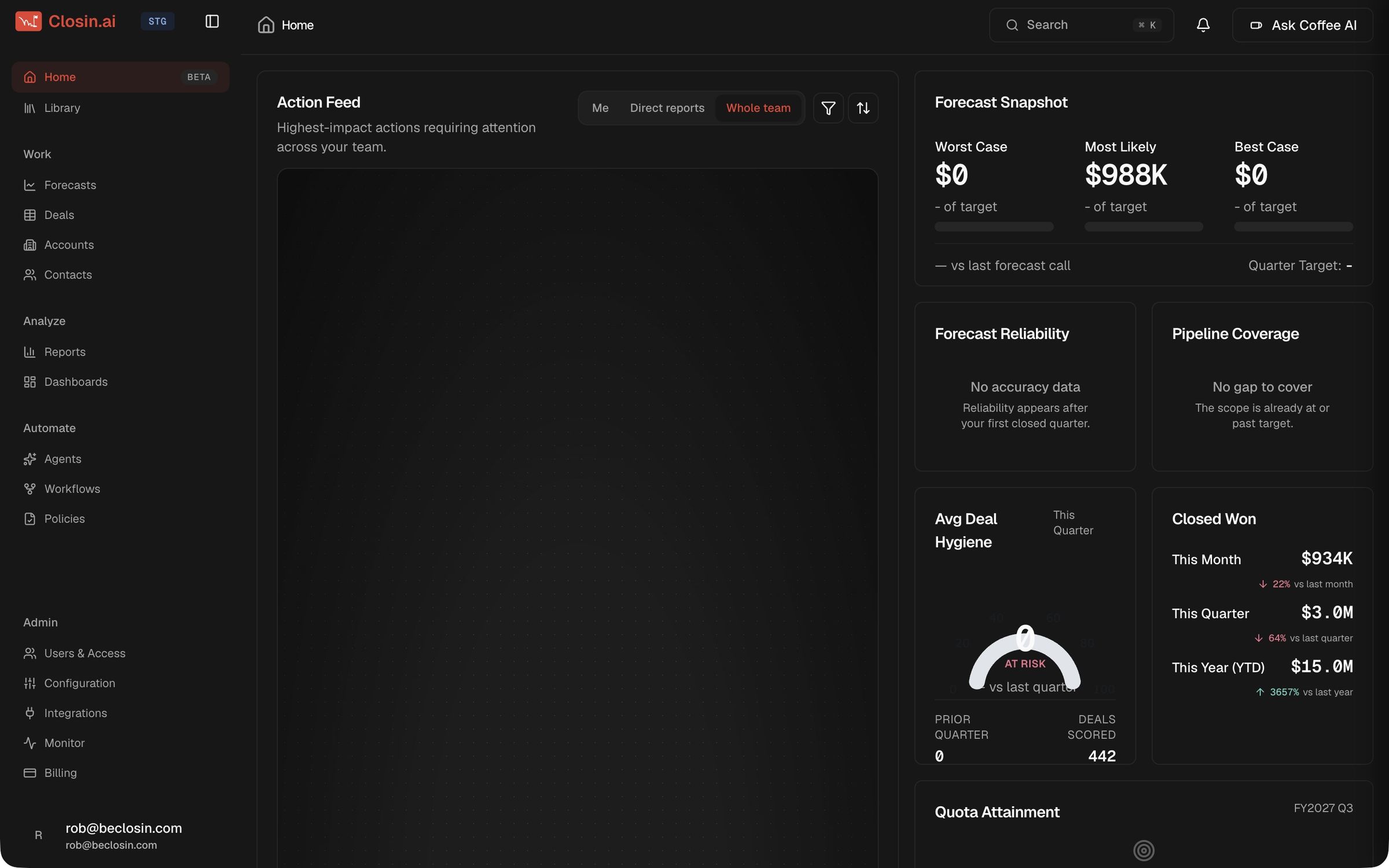Click the Reports bar chart icon
Viewport: 1389px width, 868px height.
click(30, 352)
